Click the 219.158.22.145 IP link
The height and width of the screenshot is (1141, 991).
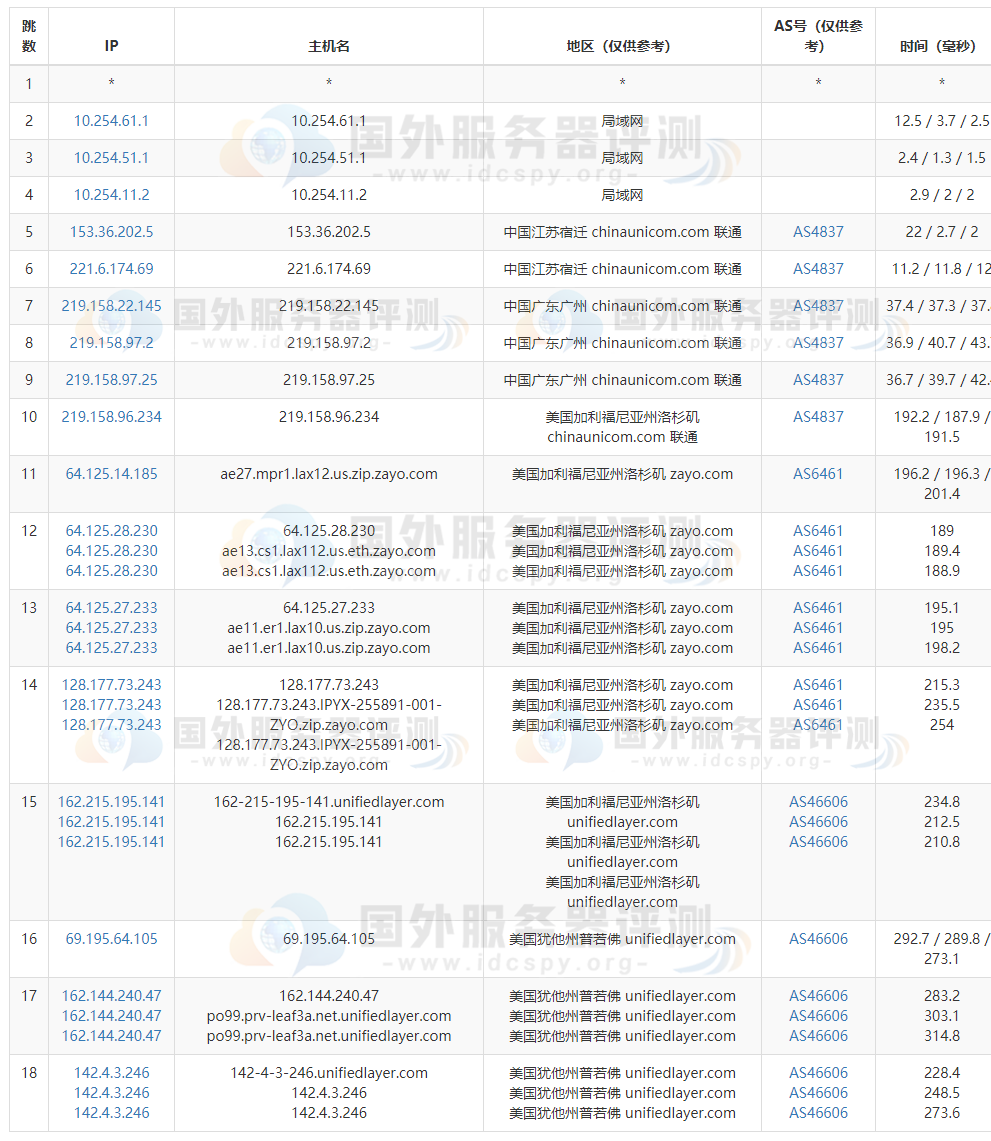(111, 306)
